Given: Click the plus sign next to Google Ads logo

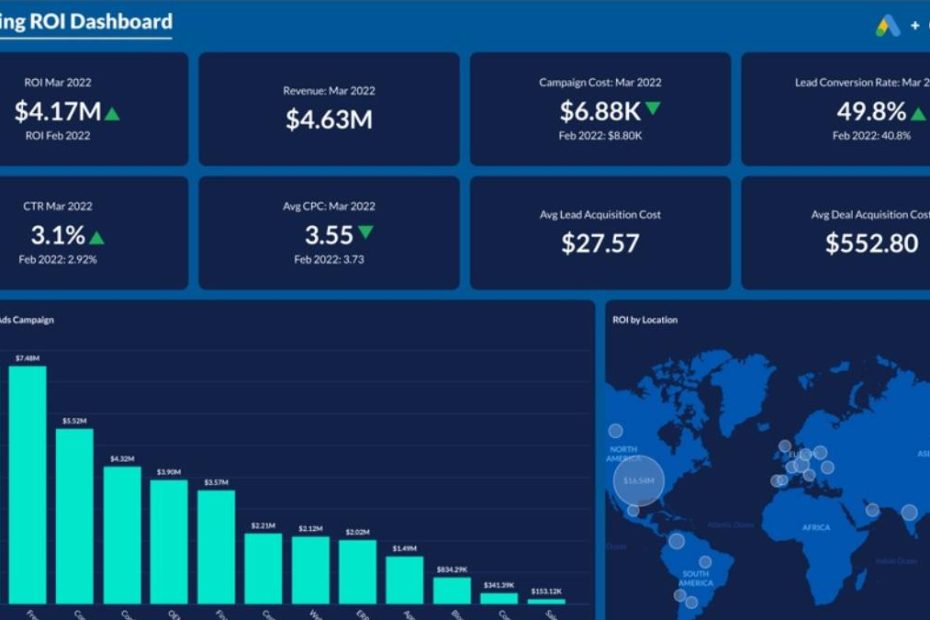Looking at the screenshot, I should [914, 27].
